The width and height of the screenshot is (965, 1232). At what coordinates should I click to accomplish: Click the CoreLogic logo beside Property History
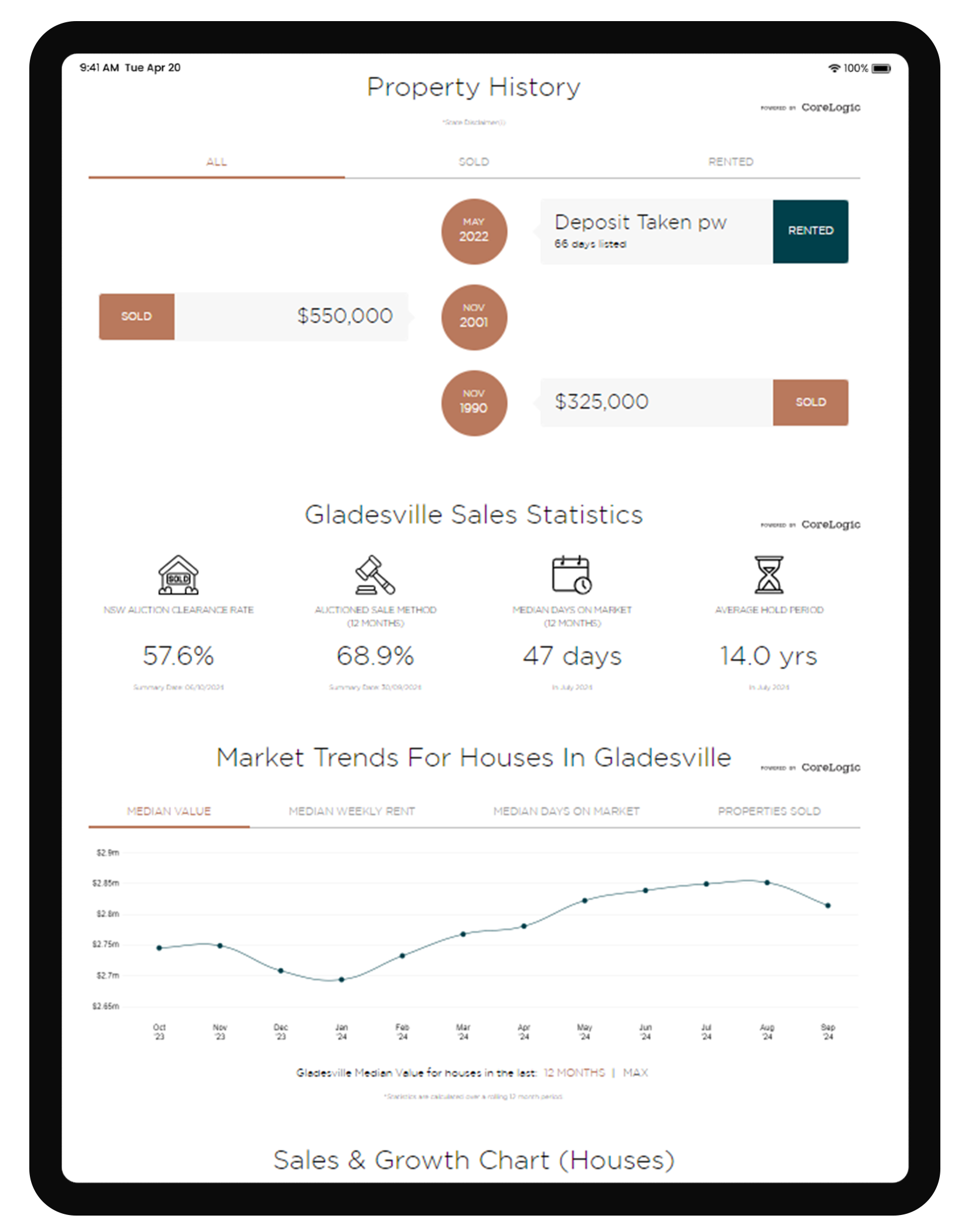830,107
